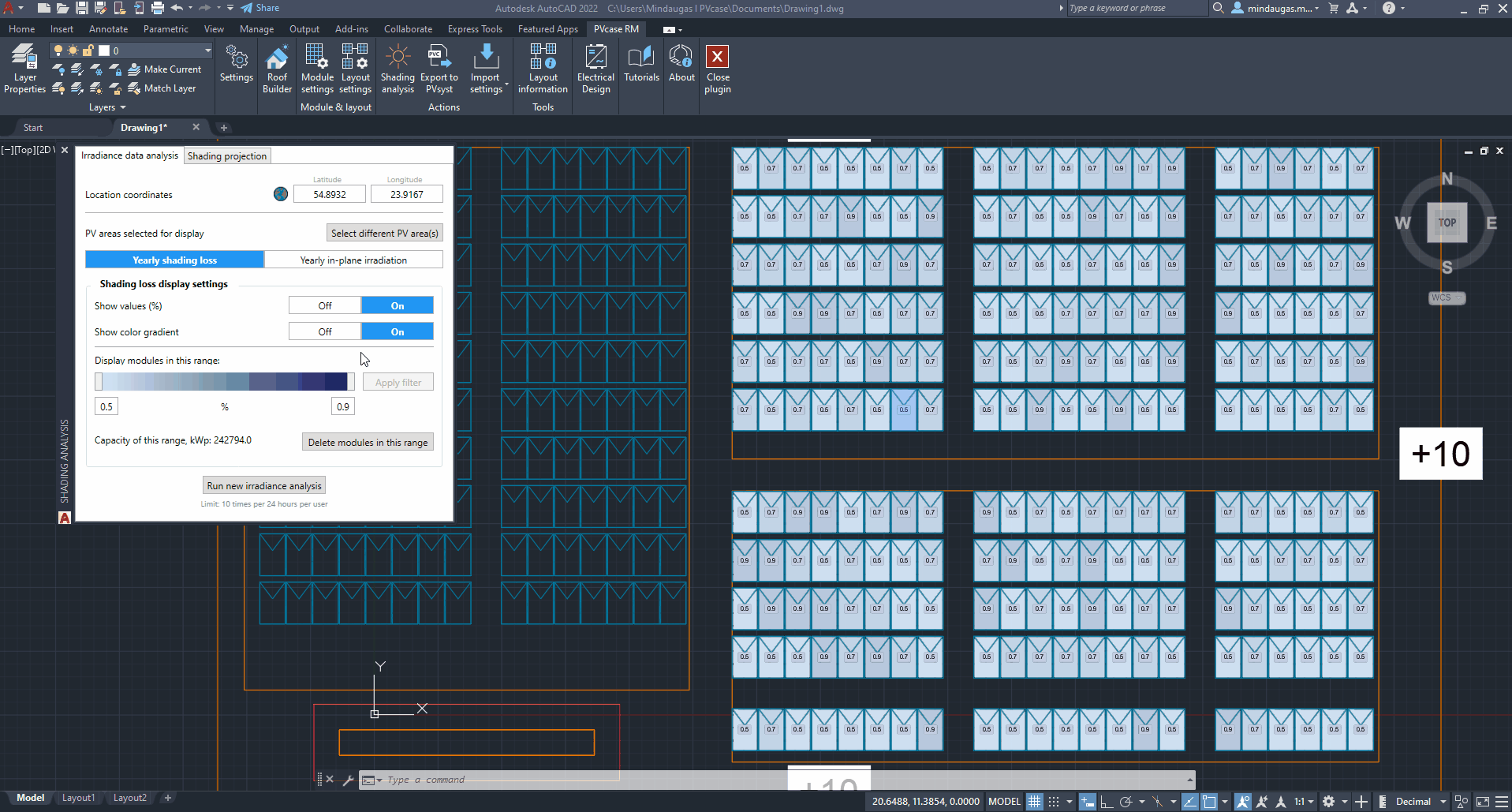Open PVcase Tutorials

point(641,64)
